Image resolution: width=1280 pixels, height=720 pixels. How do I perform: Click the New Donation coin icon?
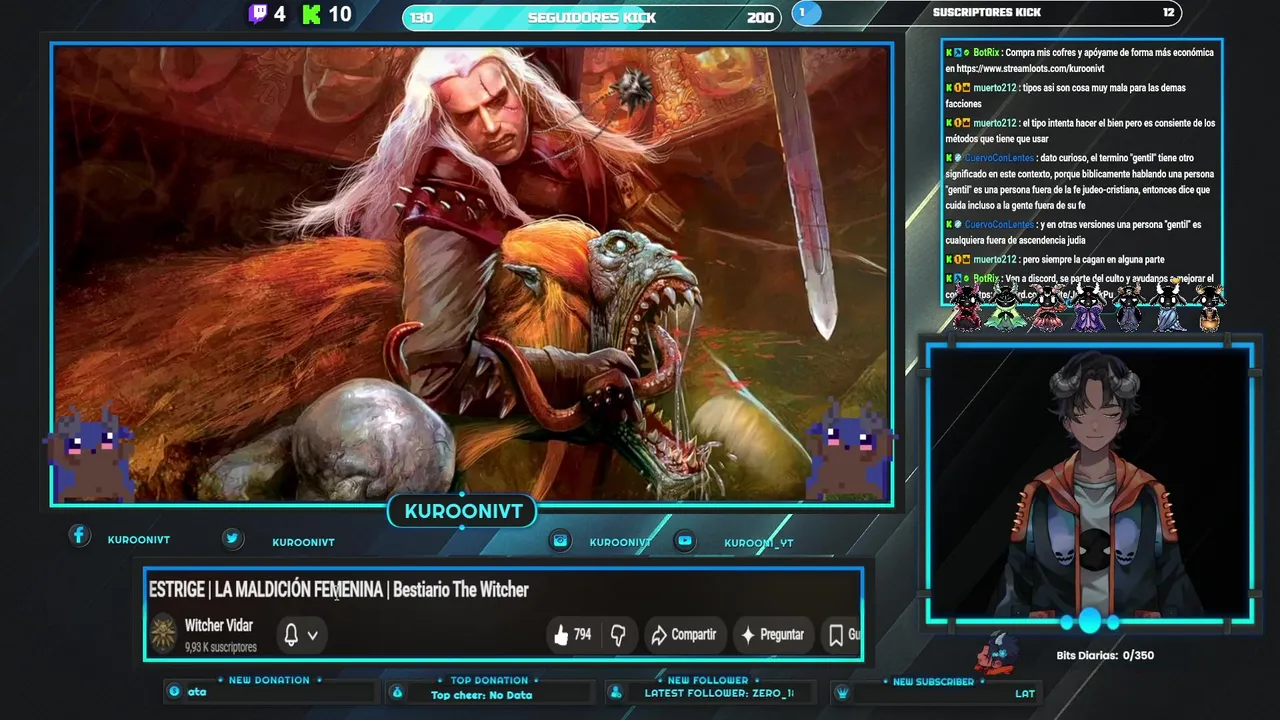tap(174, 691)
